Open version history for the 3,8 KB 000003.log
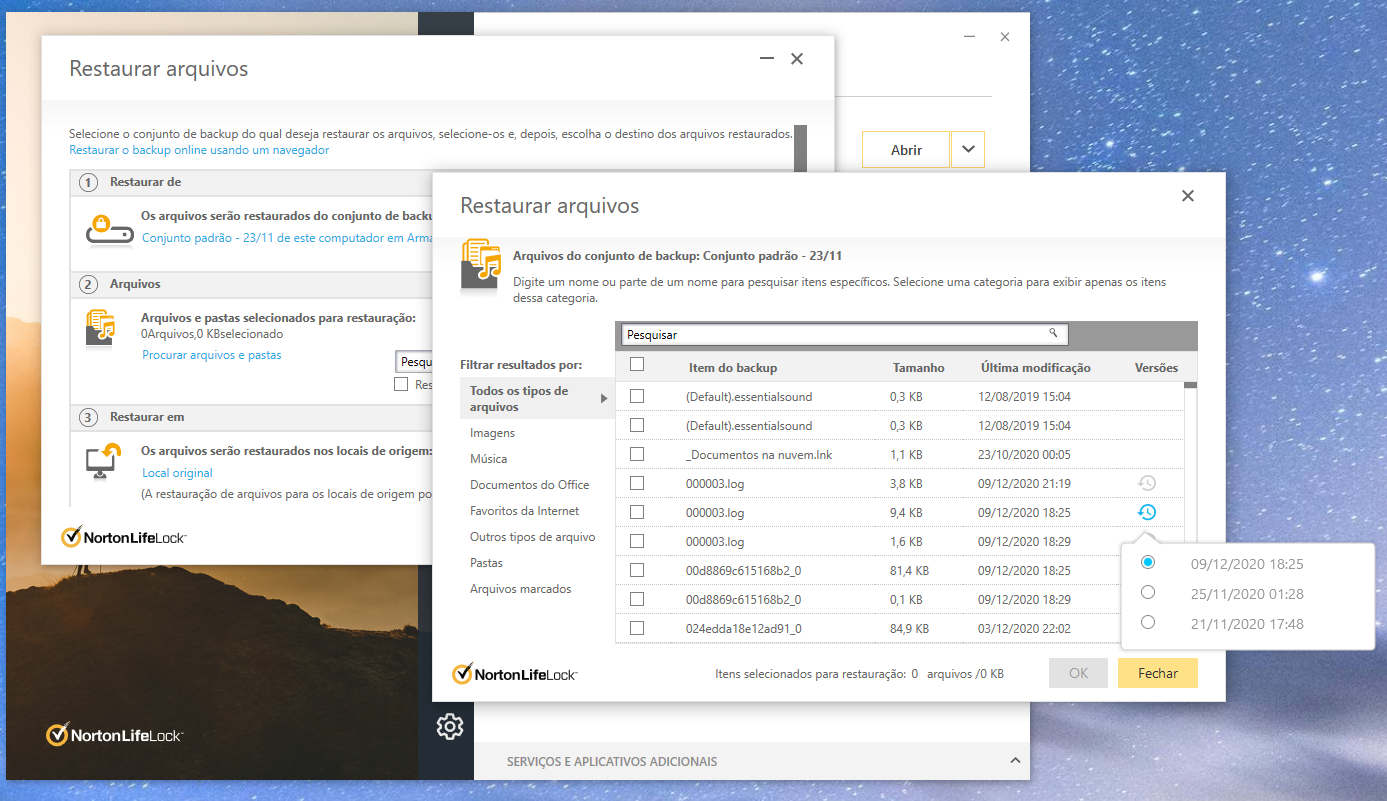This screenshot has width=1387, height=801. coord(1147,483)
